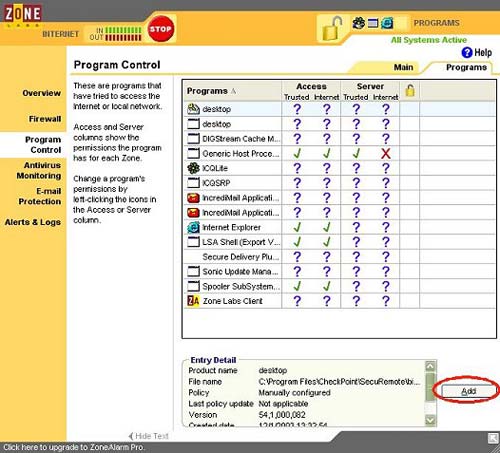Select the ICQSRP program name

(216, 183)
